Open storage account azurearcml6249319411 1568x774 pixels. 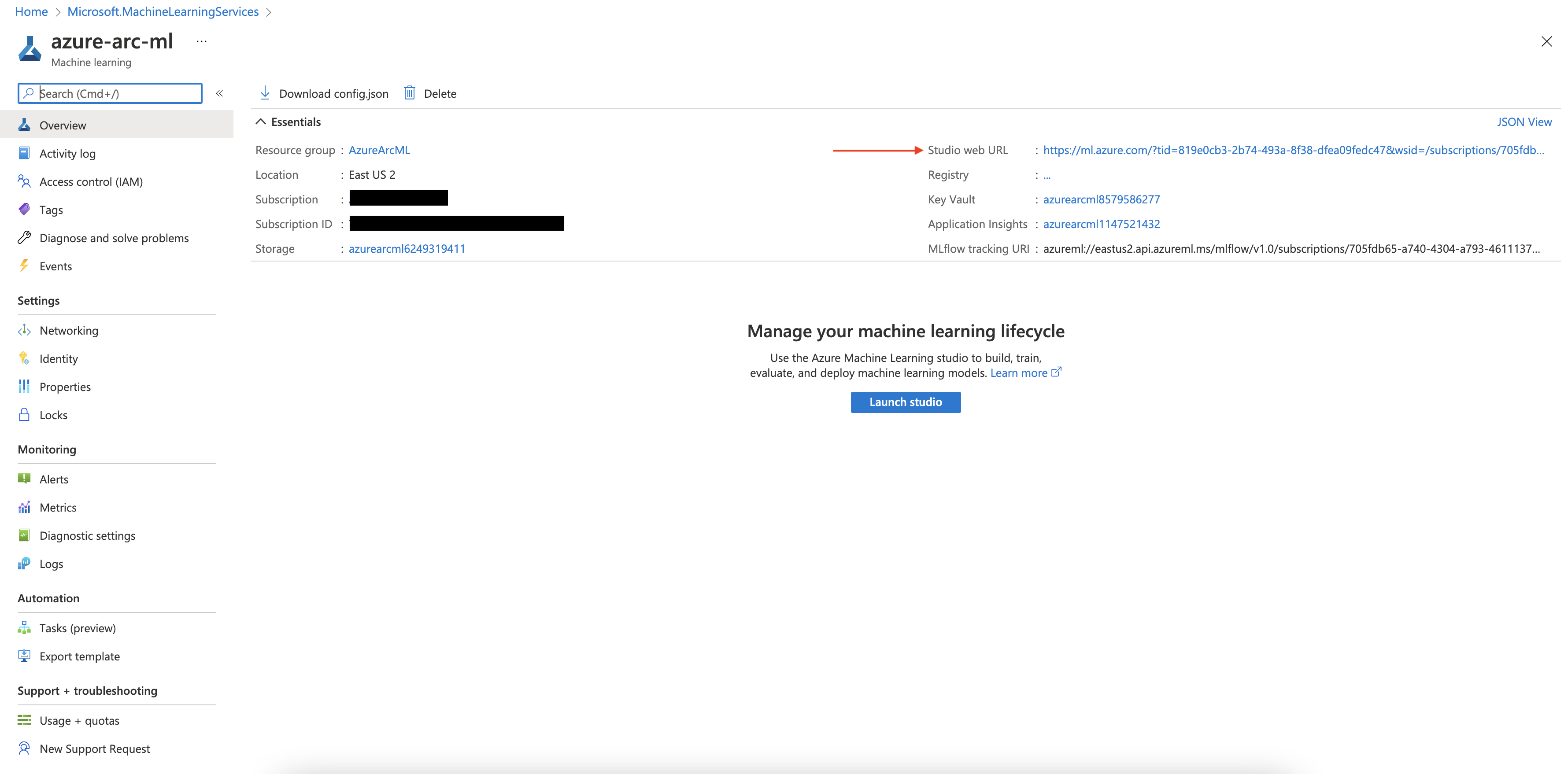click(407, 248)
